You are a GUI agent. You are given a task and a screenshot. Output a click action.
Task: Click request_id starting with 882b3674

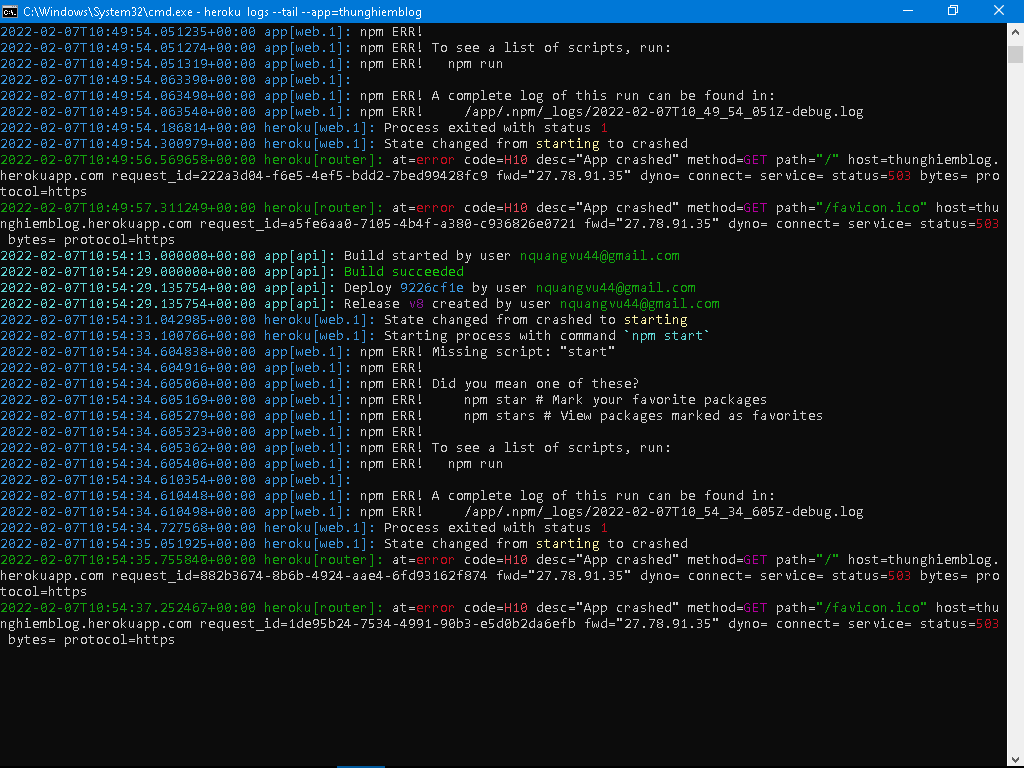pyautogui.click(x=300, y=576)
